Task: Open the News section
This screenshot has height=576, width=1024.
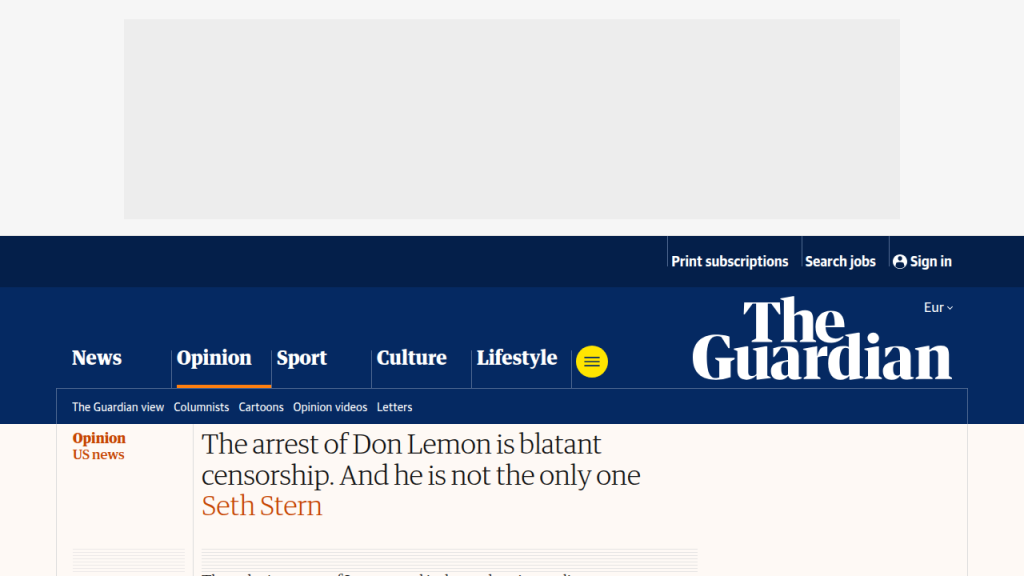Action: 97,358
